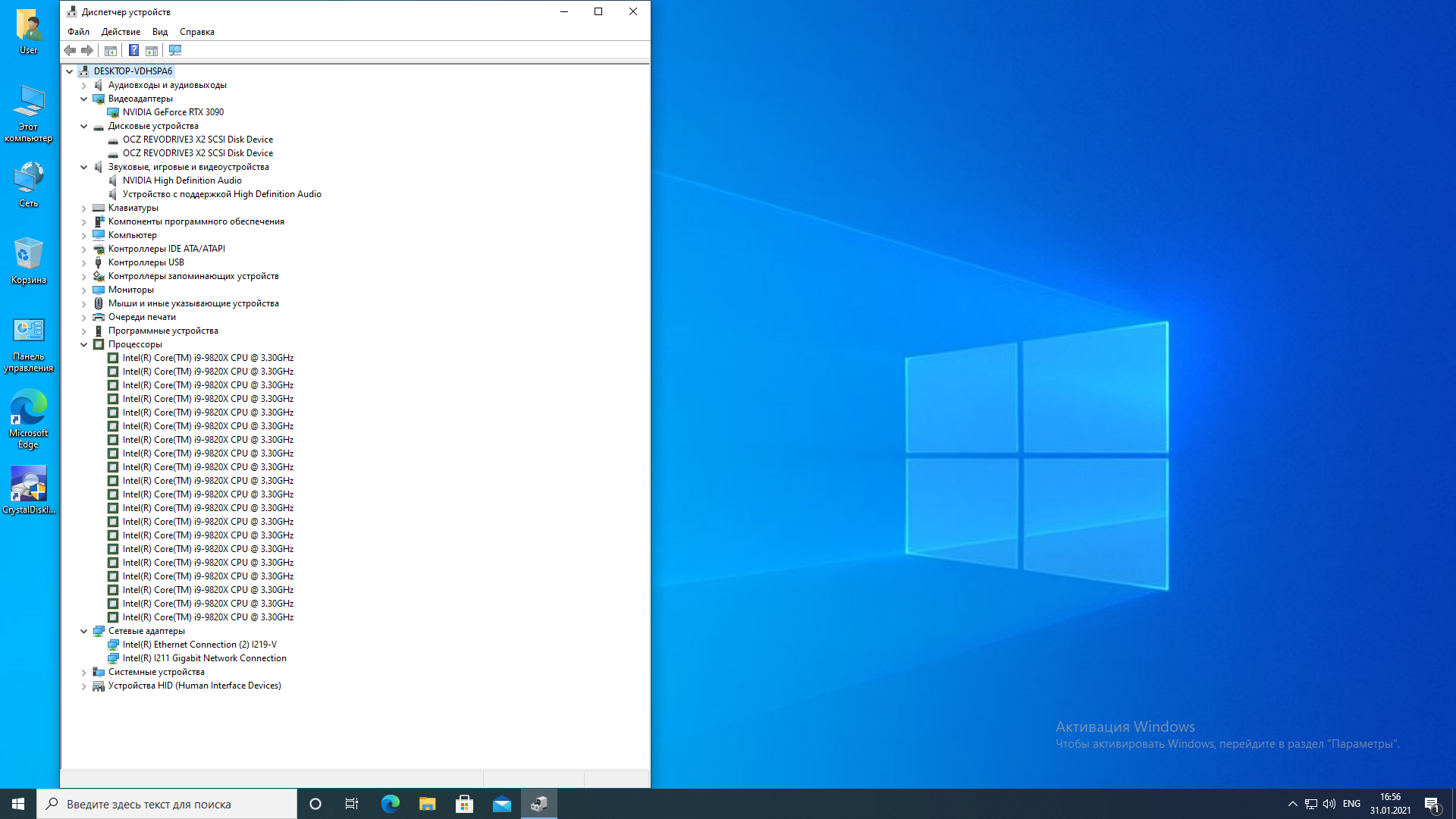Launch Microsoft Edge from the taskbar

(390, 804)
